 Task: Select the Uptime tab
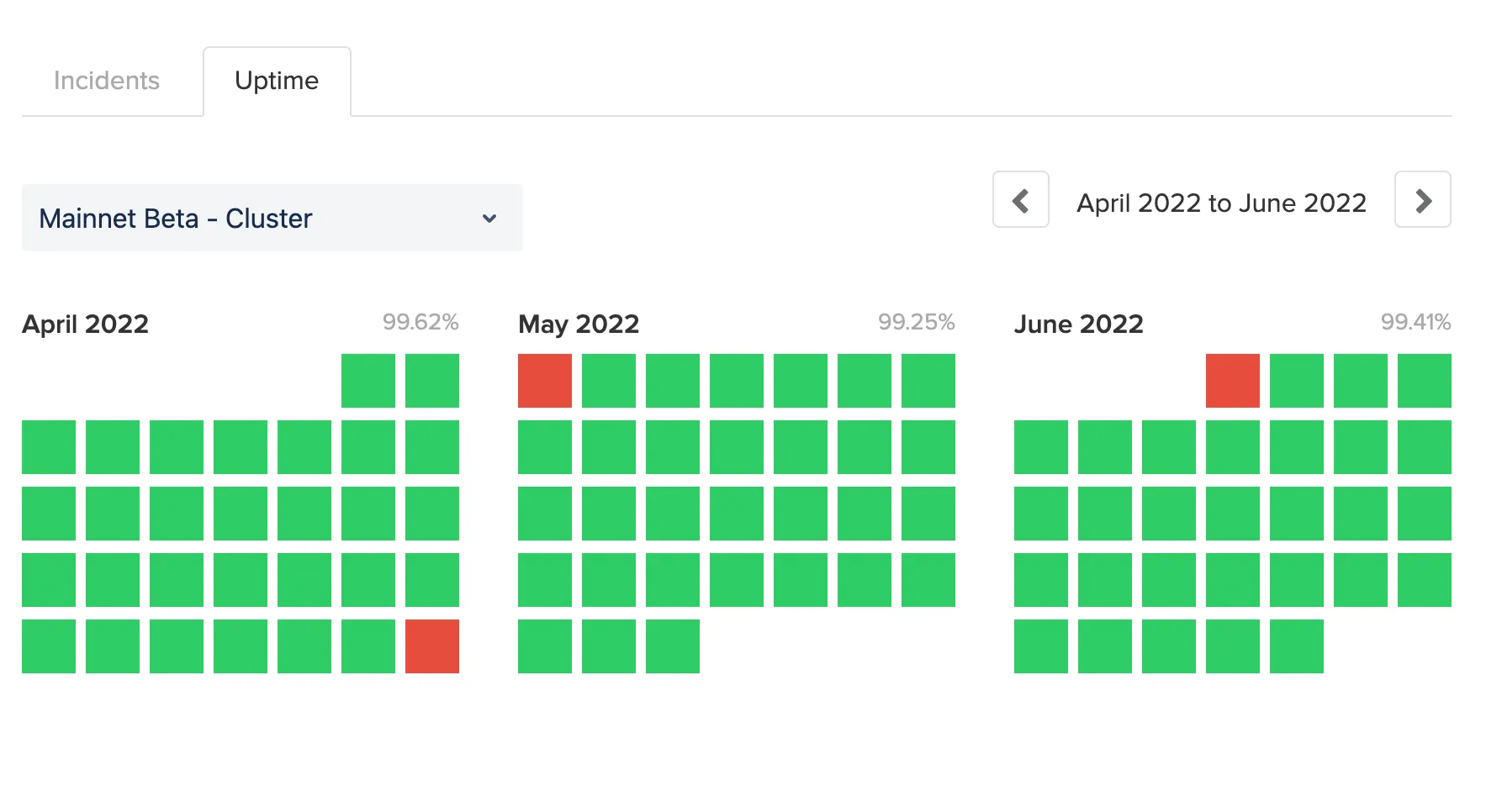point(277,81)
